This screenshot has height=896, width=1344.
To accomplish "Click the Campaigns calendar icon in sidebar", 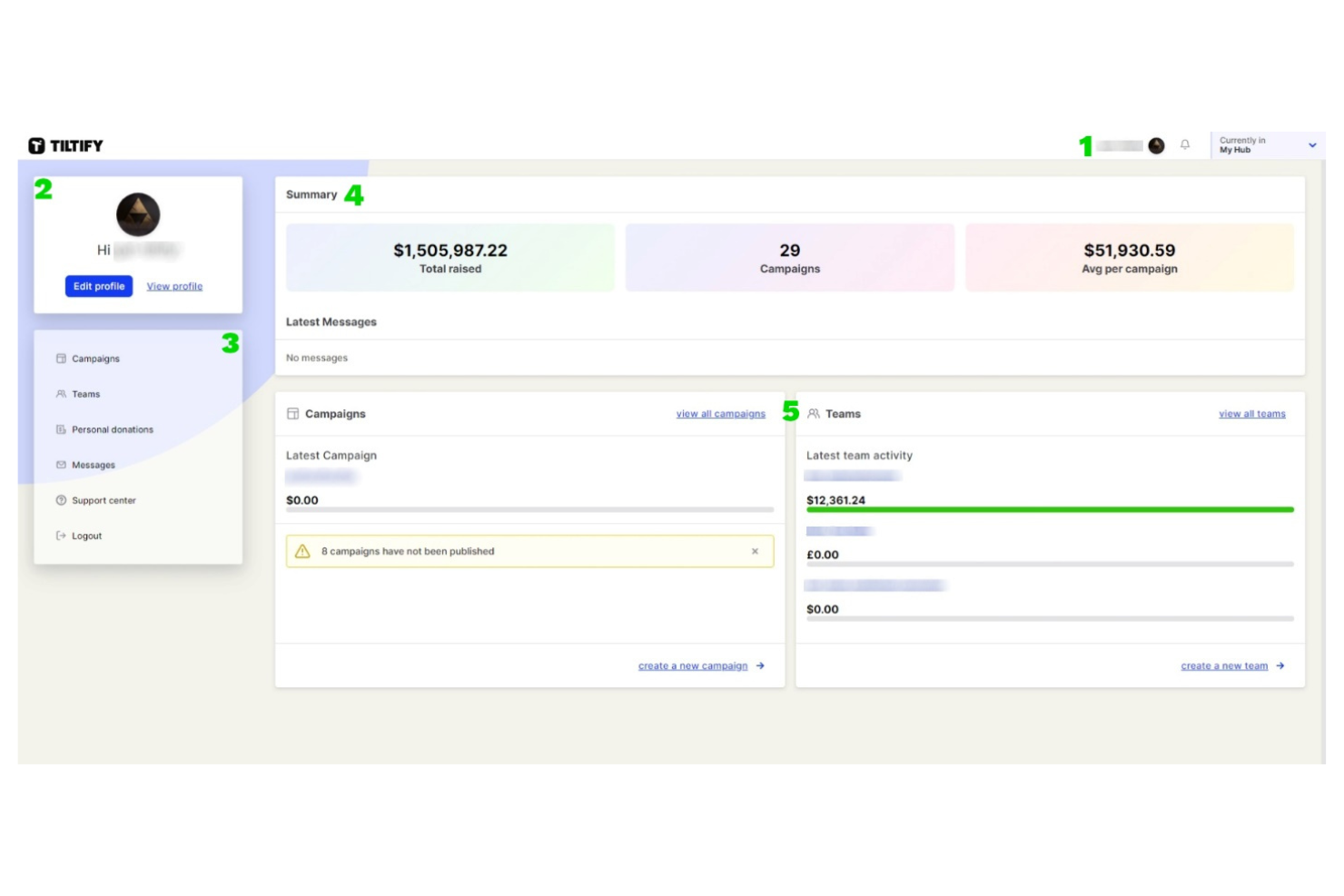I will pyautogui.click(x=60, y=358).
